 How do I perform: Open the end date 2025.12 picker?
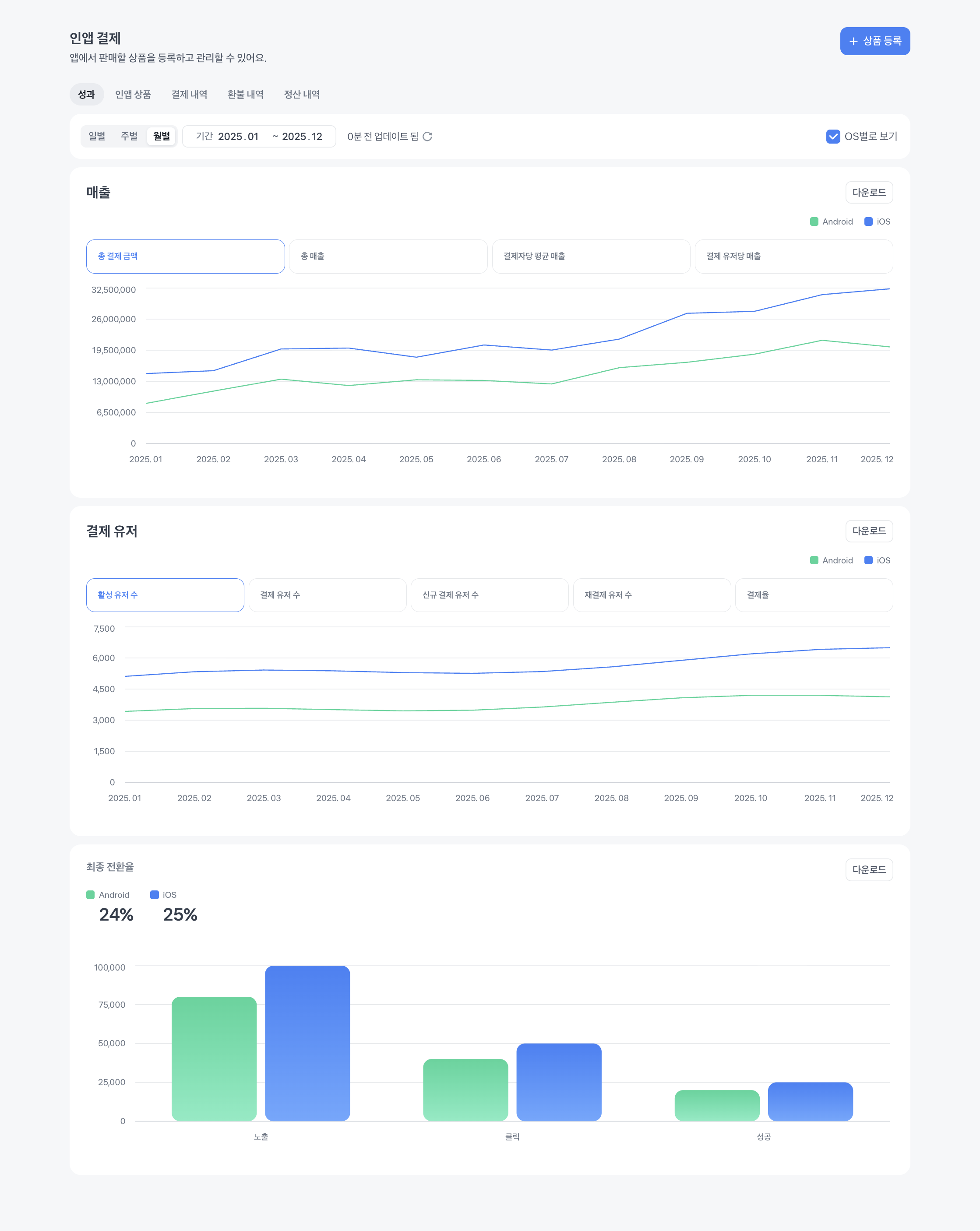coord(302,137)
